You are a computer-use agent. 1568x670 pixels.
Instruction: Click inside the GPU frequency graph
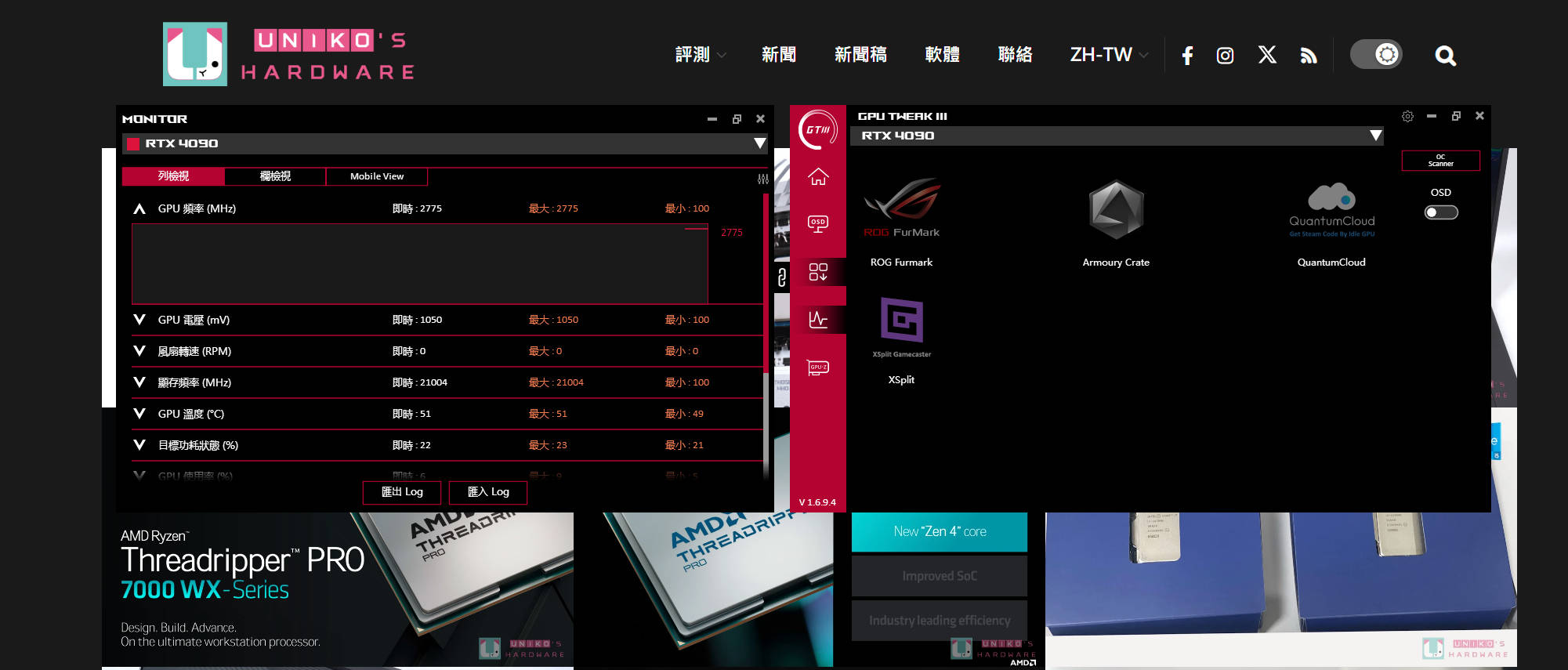[420, 264]
